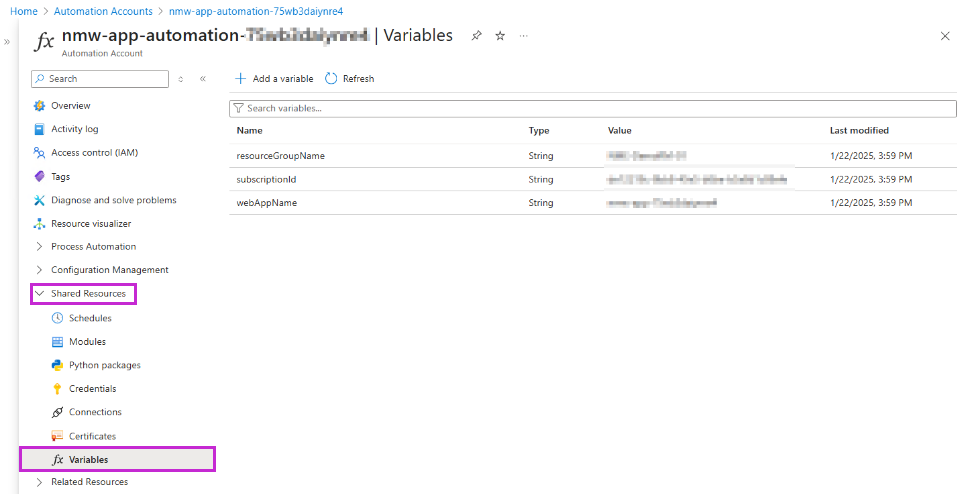
Task: Close the Variables blade
Action: [x=945, y=36]
